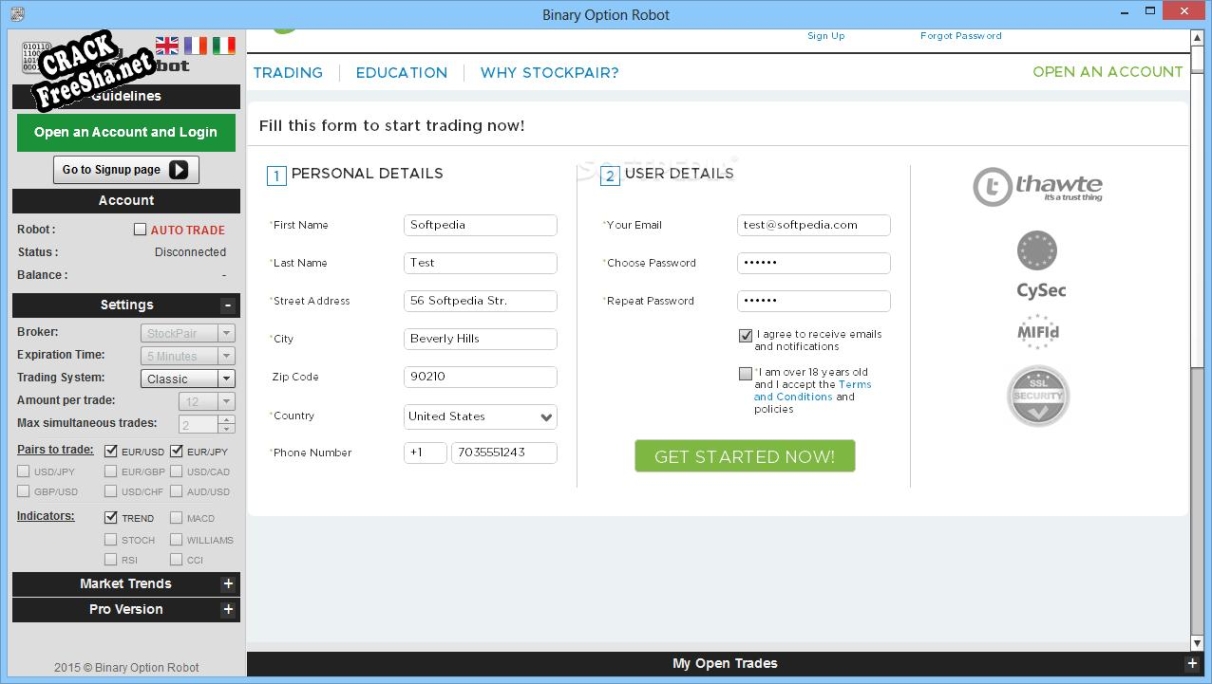The width and height of the screenshot is (1212, 684).
Task: Switch language using the UK flag icon
Action: tap(167, 45)
